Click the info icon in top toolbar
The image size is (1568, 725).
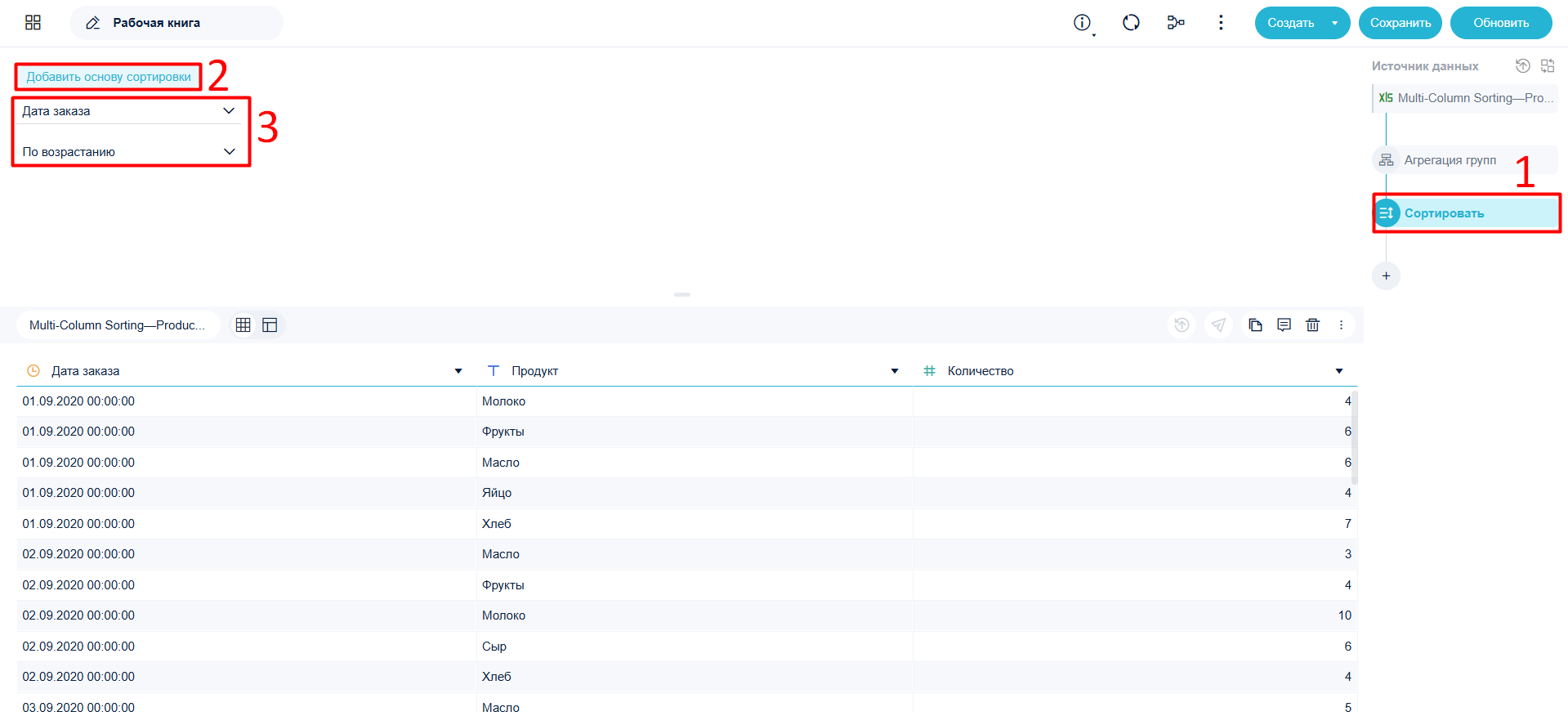(1082, 23)
